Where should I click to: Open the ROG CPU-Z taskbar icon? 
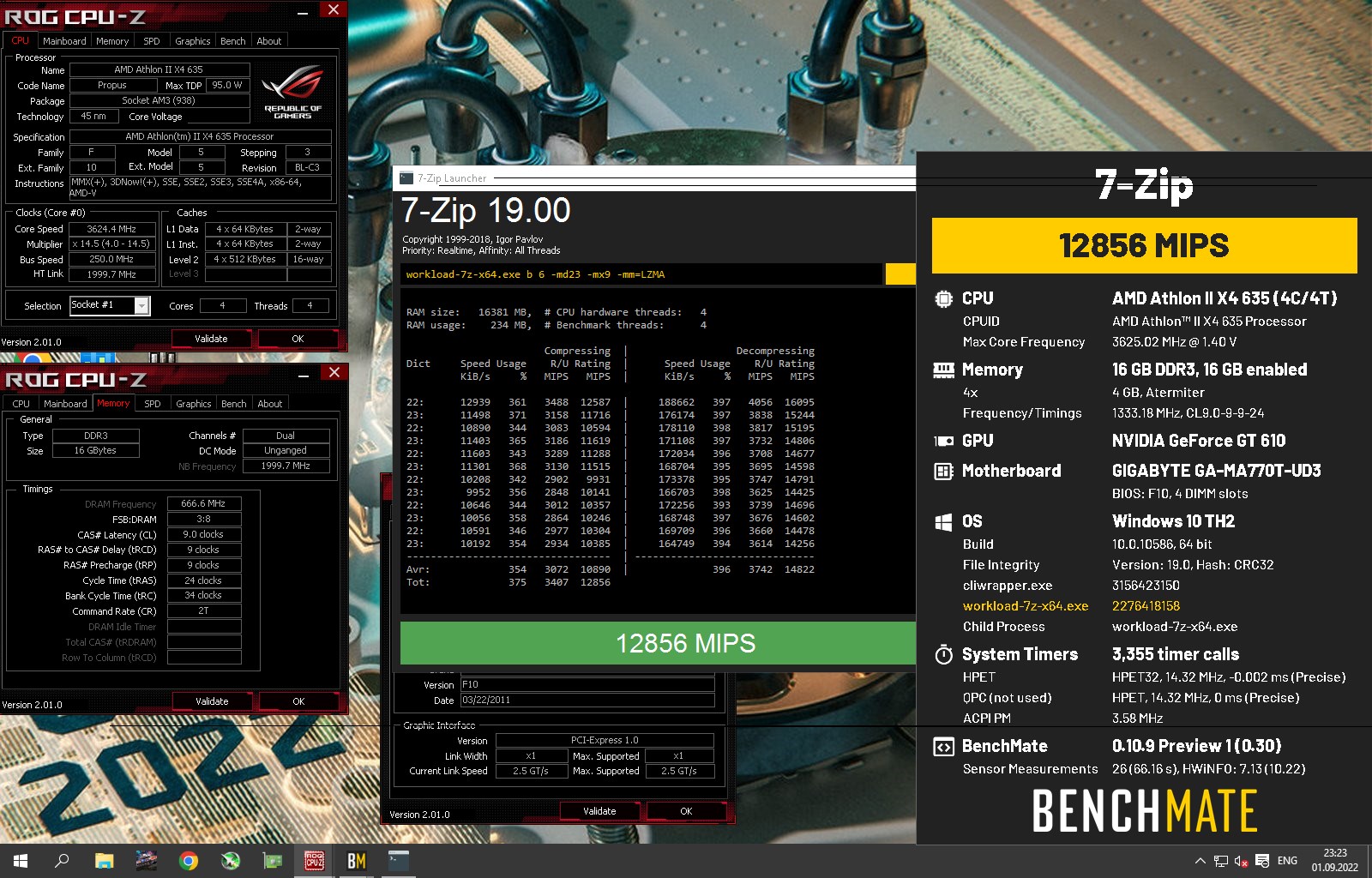(x=315, y=861)
